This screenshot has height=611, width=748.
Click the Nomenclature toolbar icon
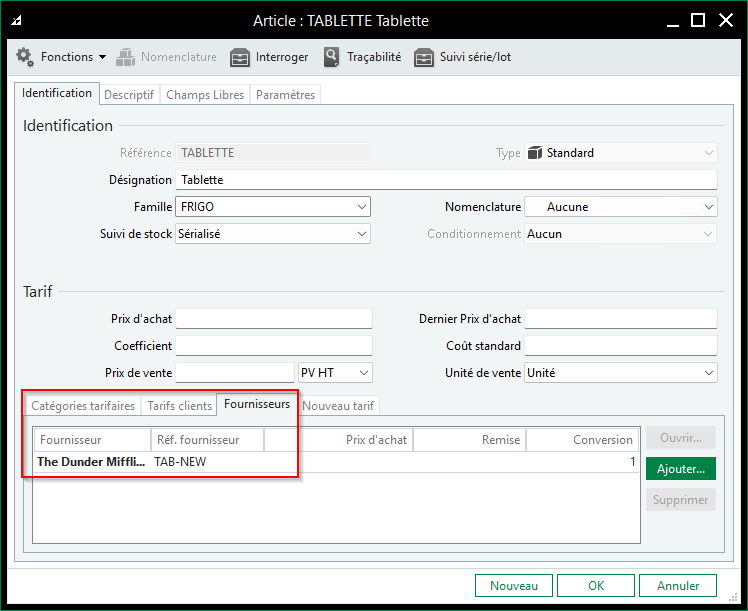coord(125,57)
